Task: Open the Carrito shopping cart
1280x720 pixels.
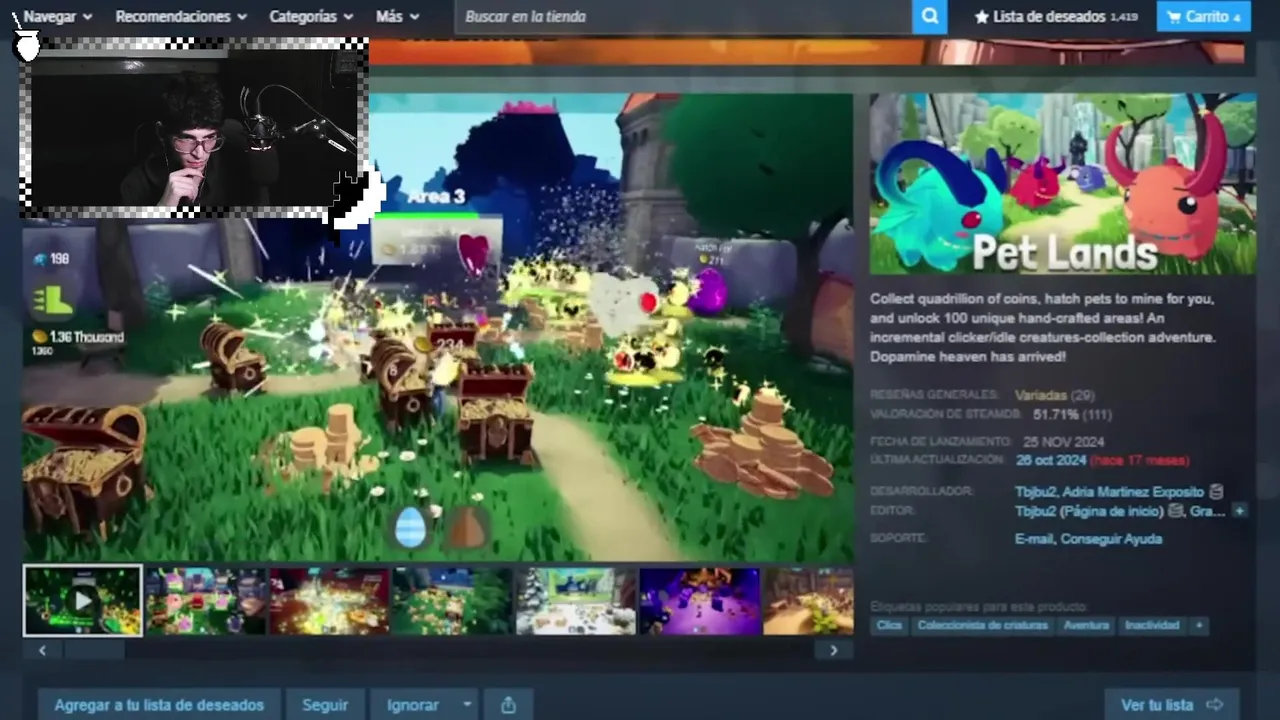Action: click(1204, 16)
